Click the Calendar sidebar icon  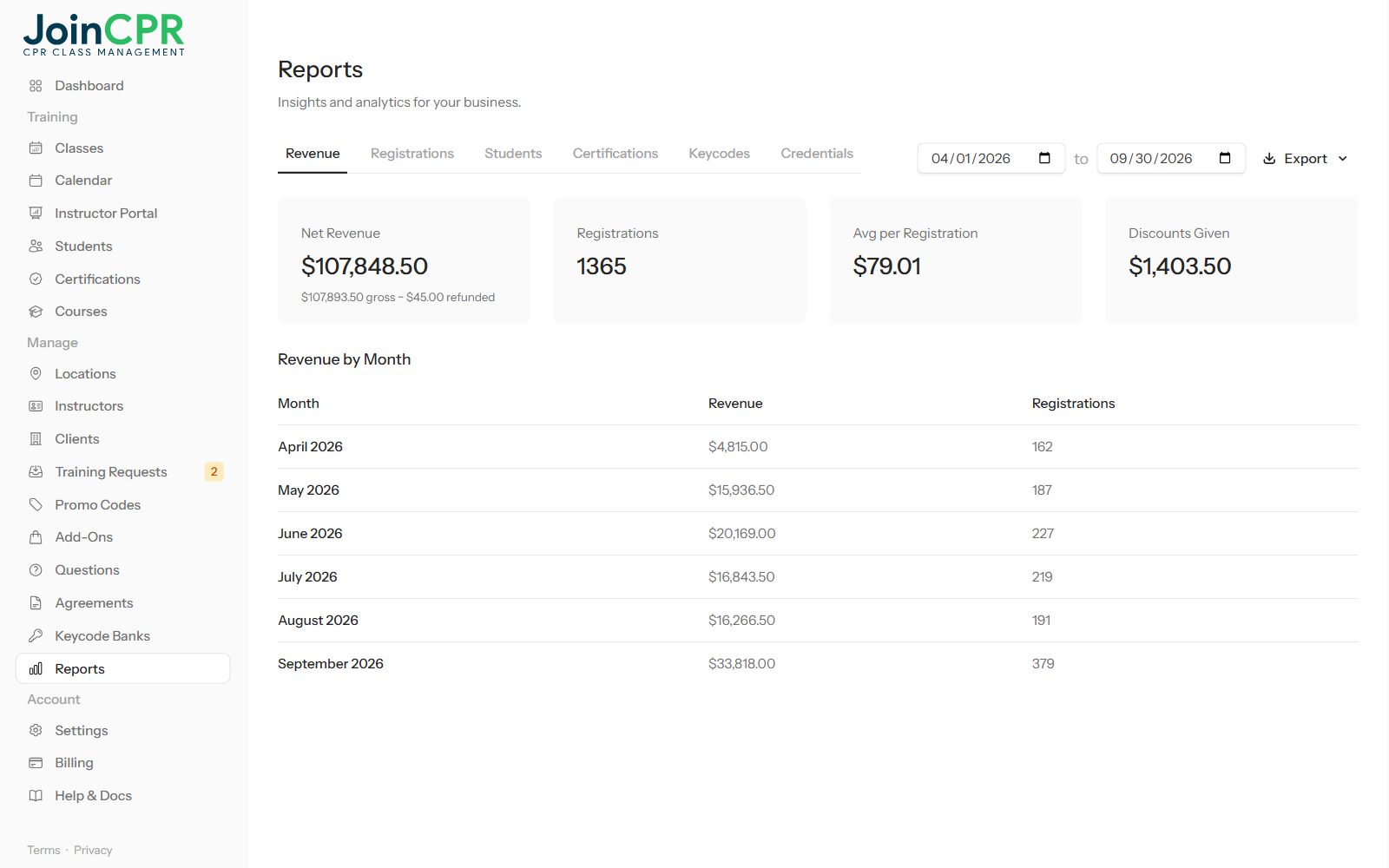pyautogui.click(x=36, y=181)
